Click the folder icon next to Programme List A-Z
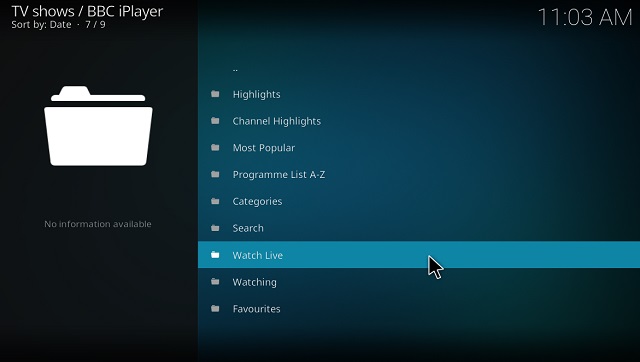This screenshot has height=362, width=640. pyautogui.click(x=215, y=175)
